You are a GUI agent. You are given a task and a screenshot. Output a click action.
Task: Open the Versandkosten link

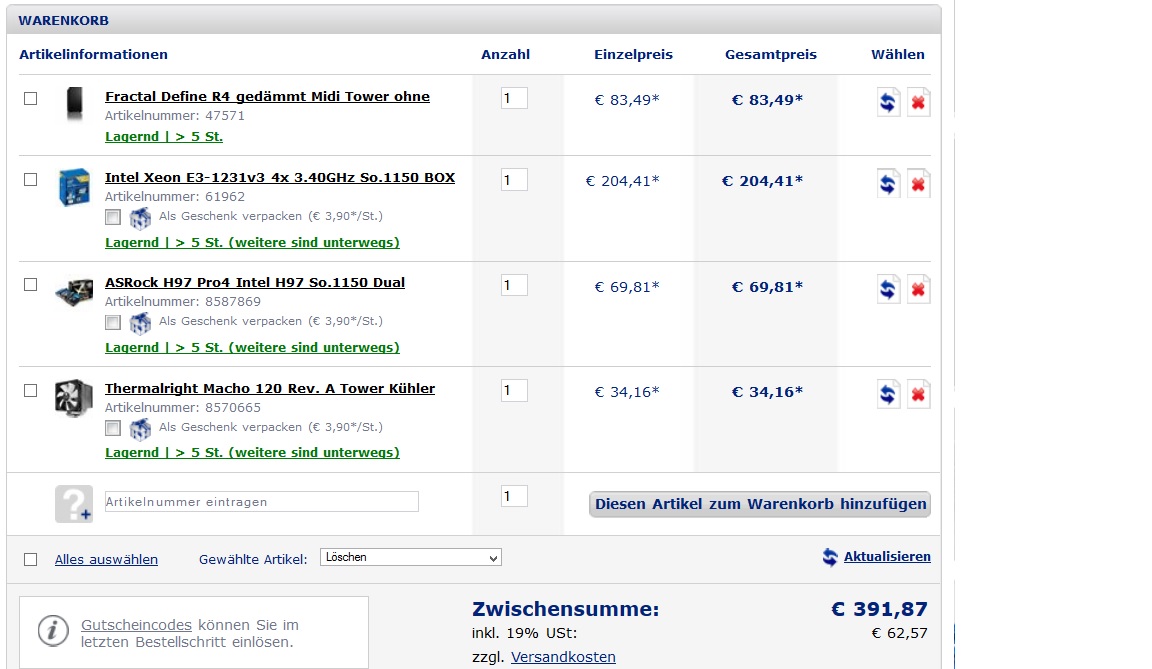tap(563, 657)
